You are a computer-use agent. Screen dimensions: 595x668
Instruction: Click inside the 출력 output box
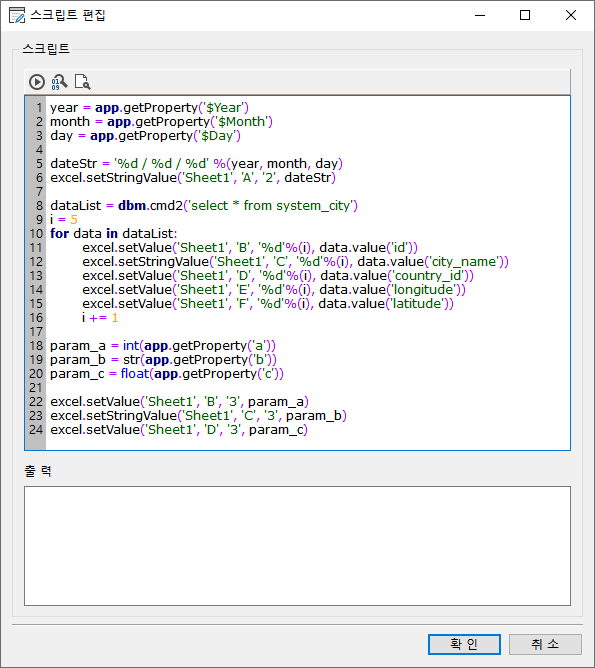[297, 546]
